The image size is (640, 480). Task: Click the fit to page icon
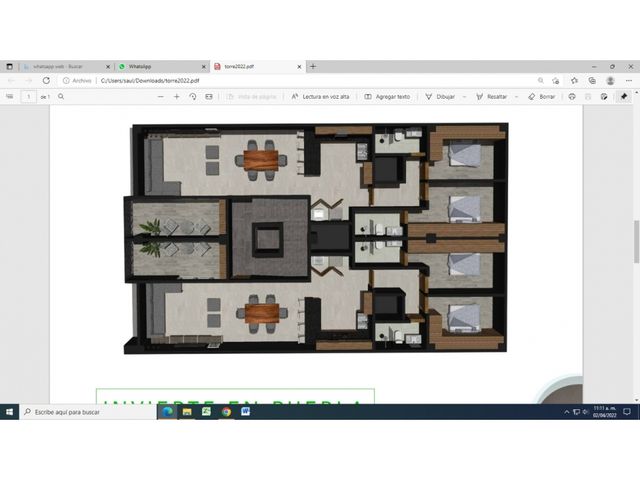[x=209, y=97]
